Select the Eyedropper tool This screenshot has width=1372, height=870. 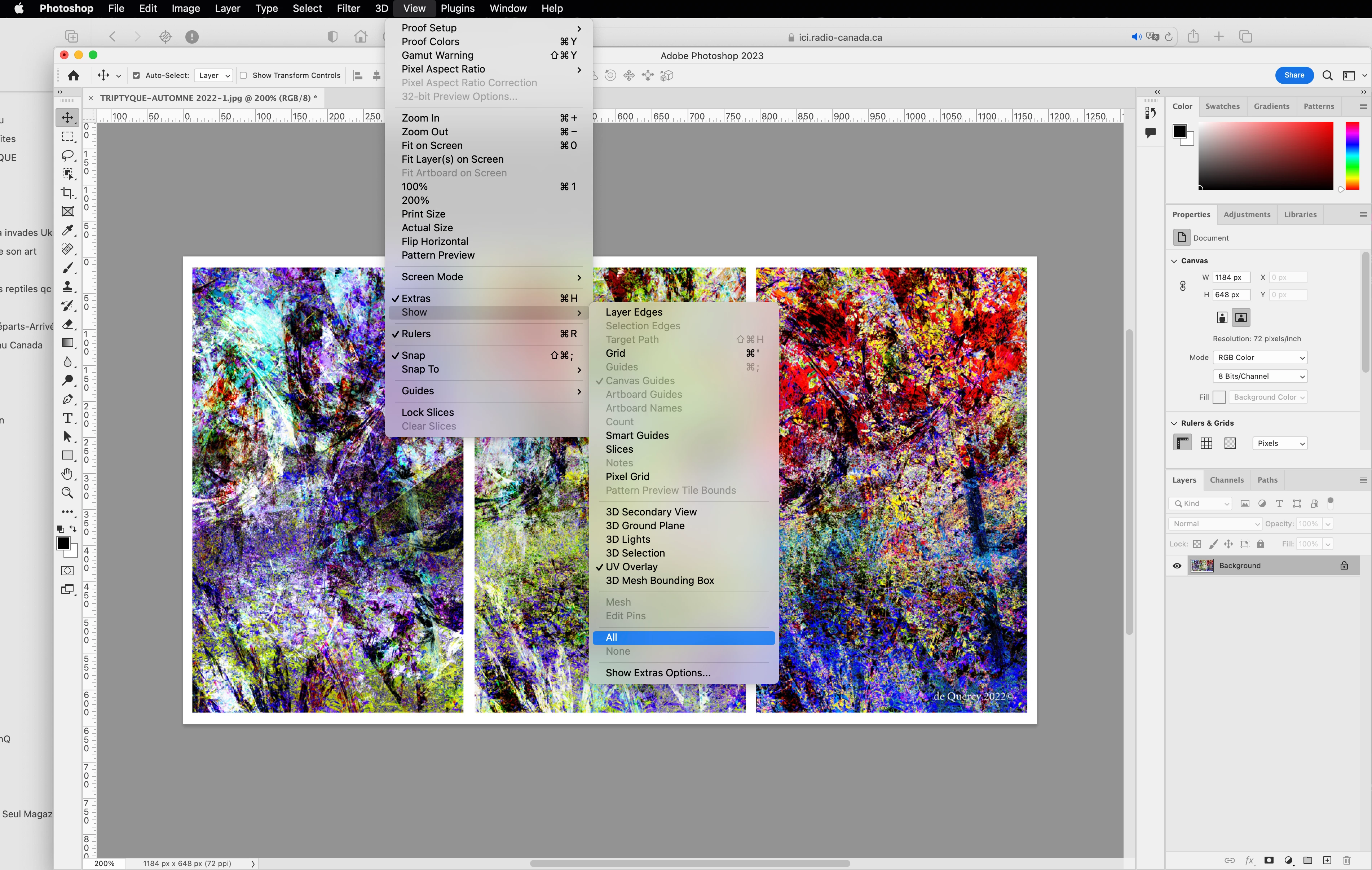[x=67, y=230]
